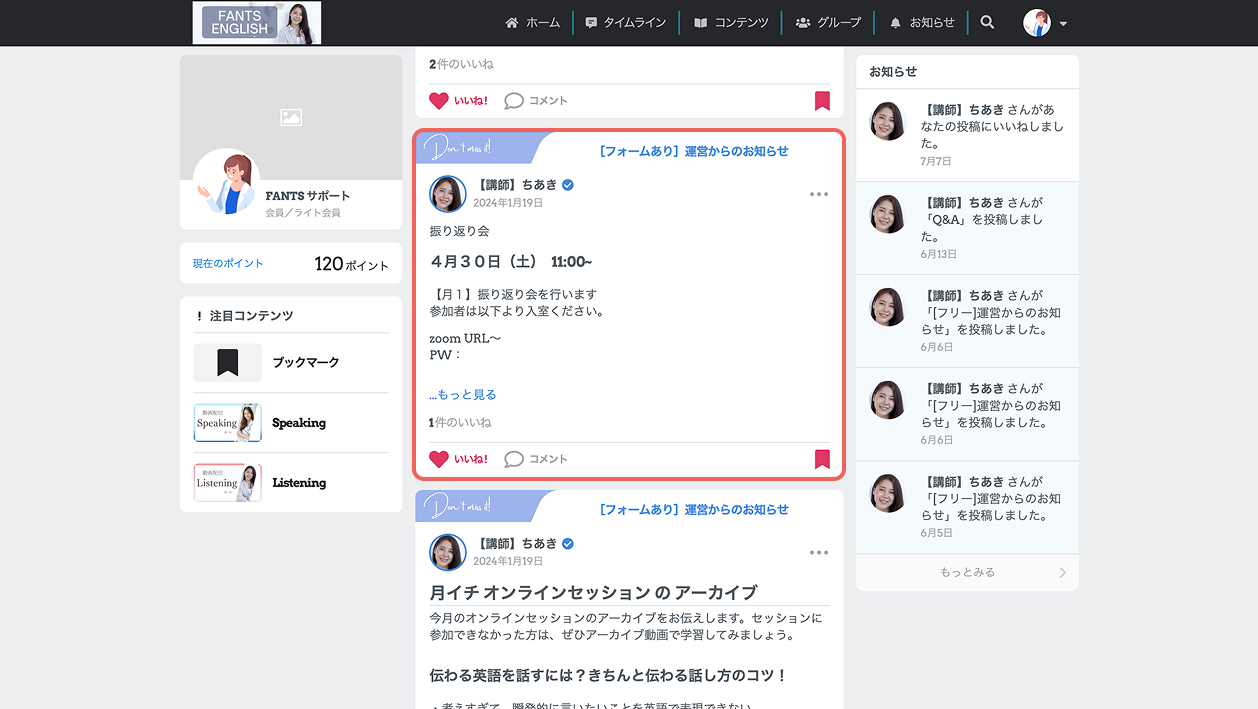Expand 振り返り会 post with もっと見る
Screen dimensions: 1258x709
tap(463, 394)
